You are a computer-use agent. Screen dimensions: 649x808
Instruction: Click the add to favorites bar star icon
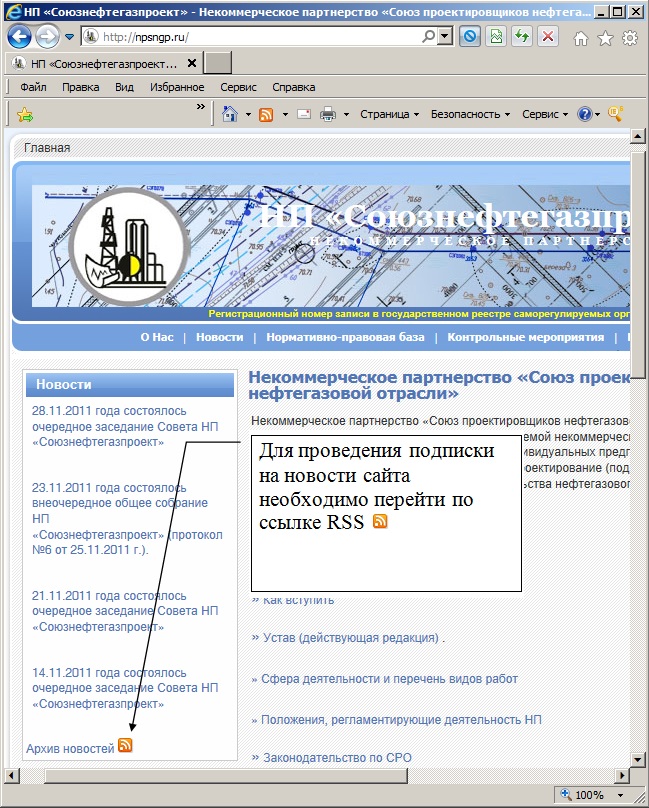pyautogui.click(x=24, y=114)
